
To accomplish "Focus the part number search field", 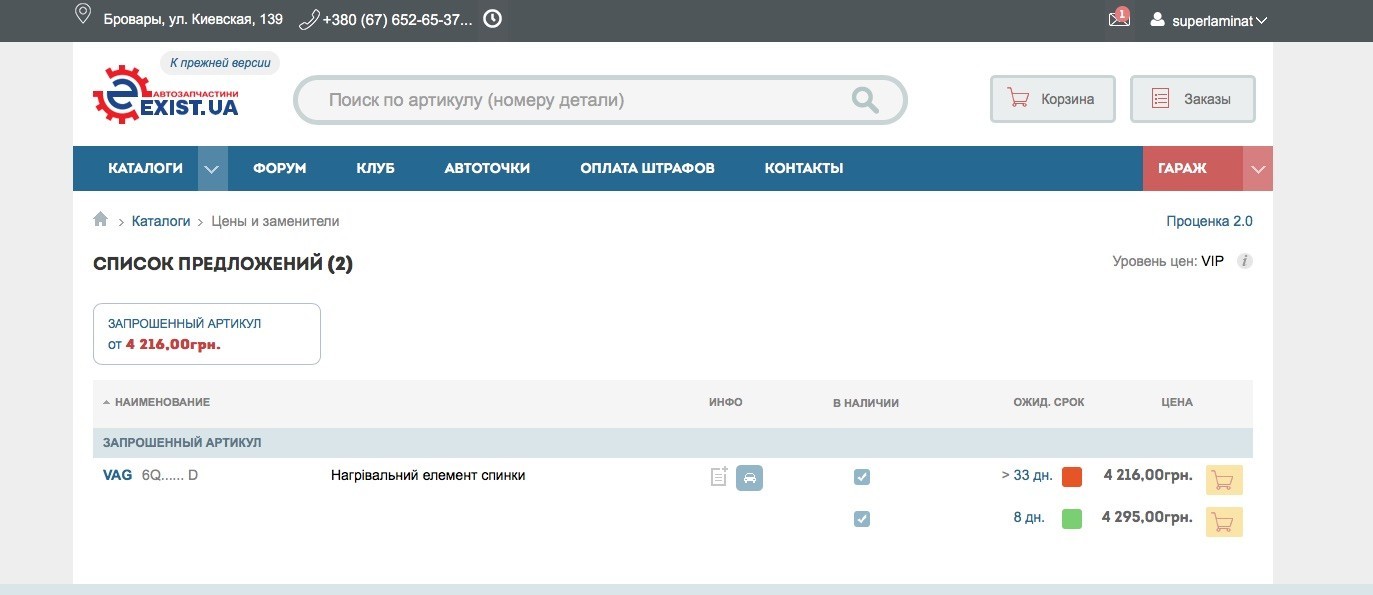I will coord(580,100).
